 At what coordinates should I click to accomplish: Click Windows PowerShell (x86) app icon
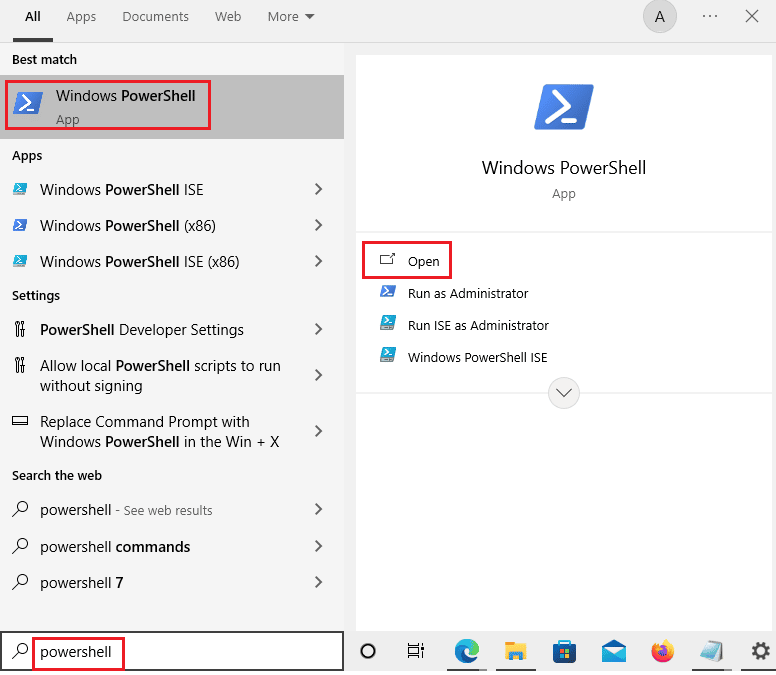20,226
